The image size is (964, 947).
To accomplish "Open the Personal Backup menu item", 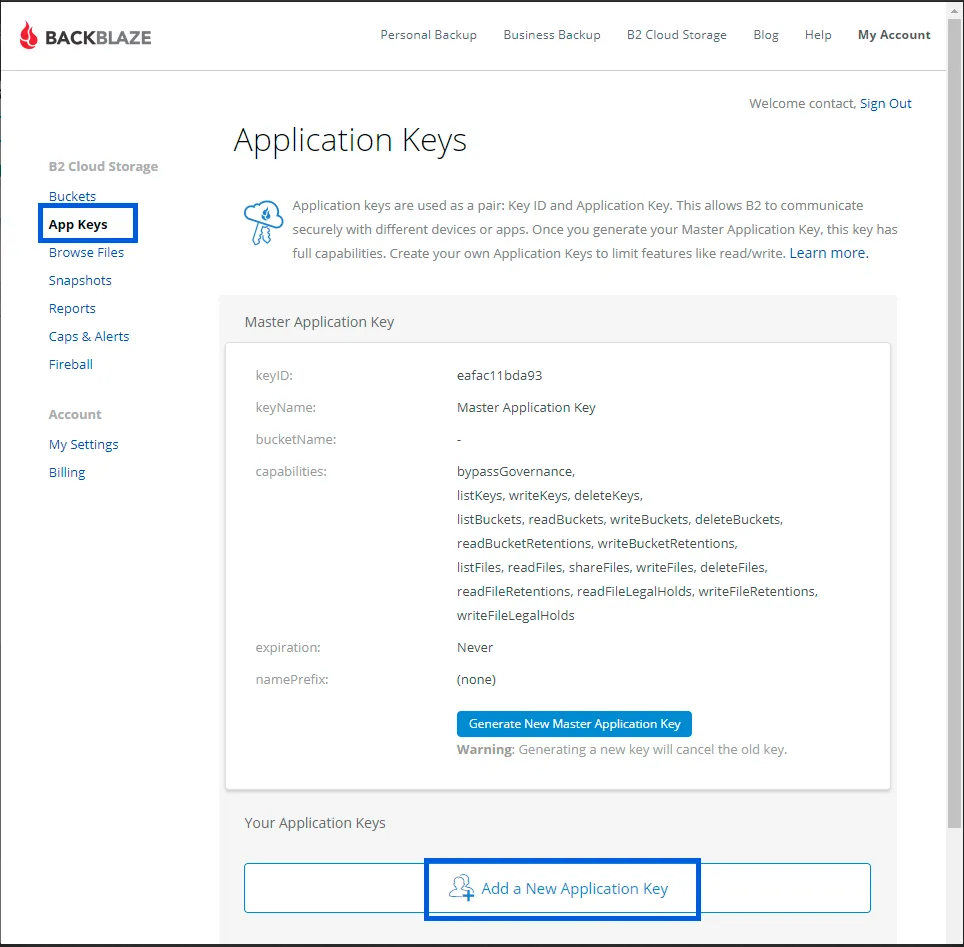I will [x=429, y=35].
